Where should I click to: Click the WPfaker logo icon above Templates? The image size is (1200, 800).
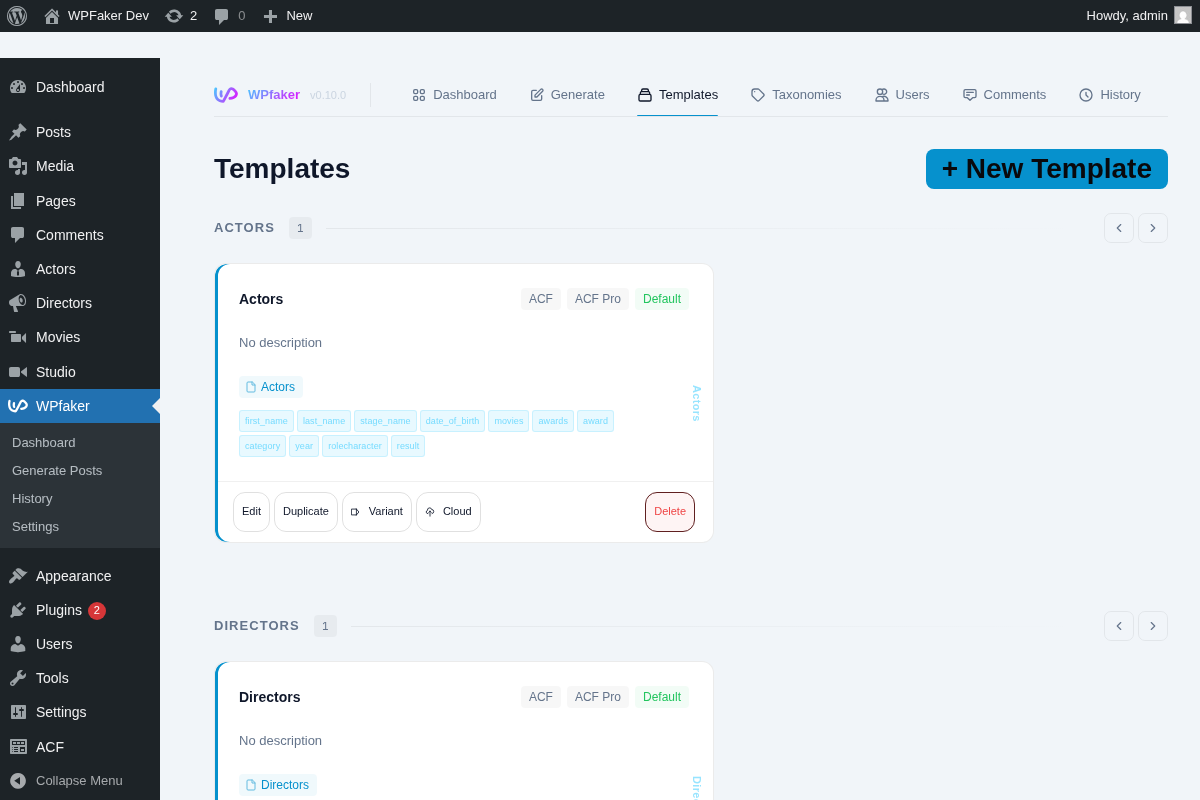[x=224, y=94]
